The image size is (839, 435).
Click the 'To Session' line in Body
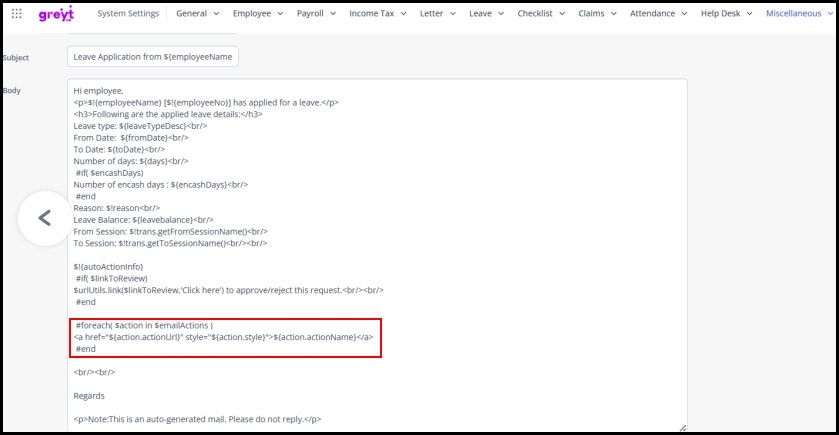170,243
